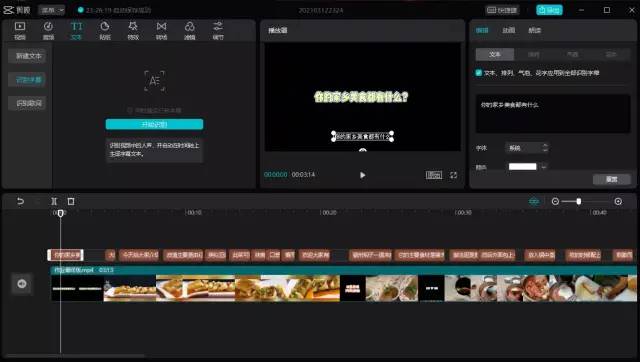Open the menu dropdown beside the logo
Image resolution: width=640 pixels, height=362 pixels.
point(52,10)
